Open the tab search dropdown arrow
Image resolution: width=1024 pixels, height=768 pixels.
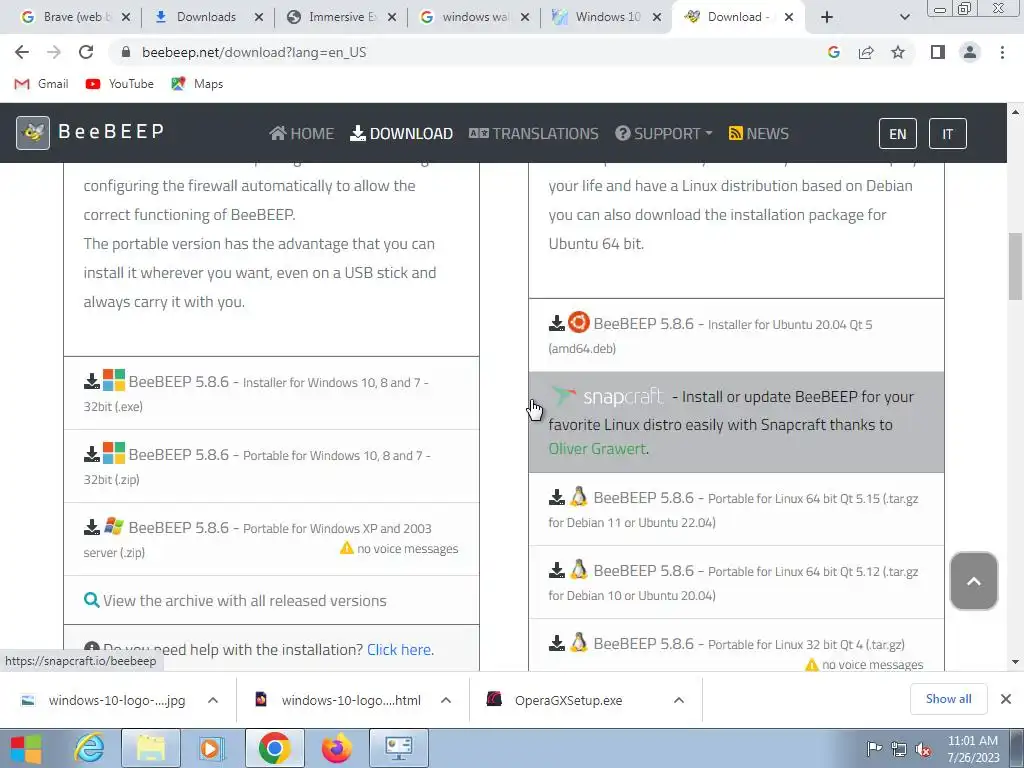coord(904,17)
